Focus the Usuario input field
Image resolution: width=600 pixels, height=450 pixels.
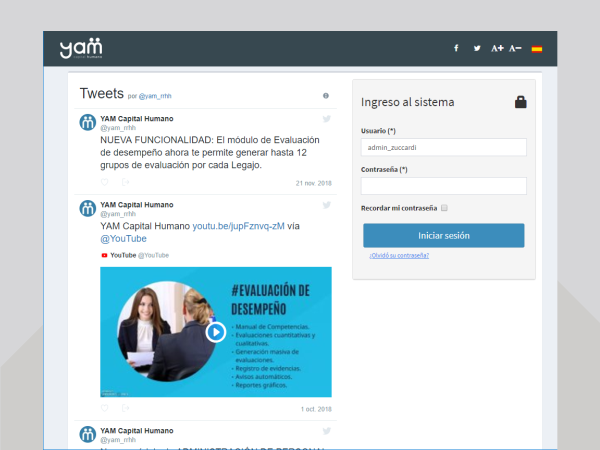click(443, 147)
